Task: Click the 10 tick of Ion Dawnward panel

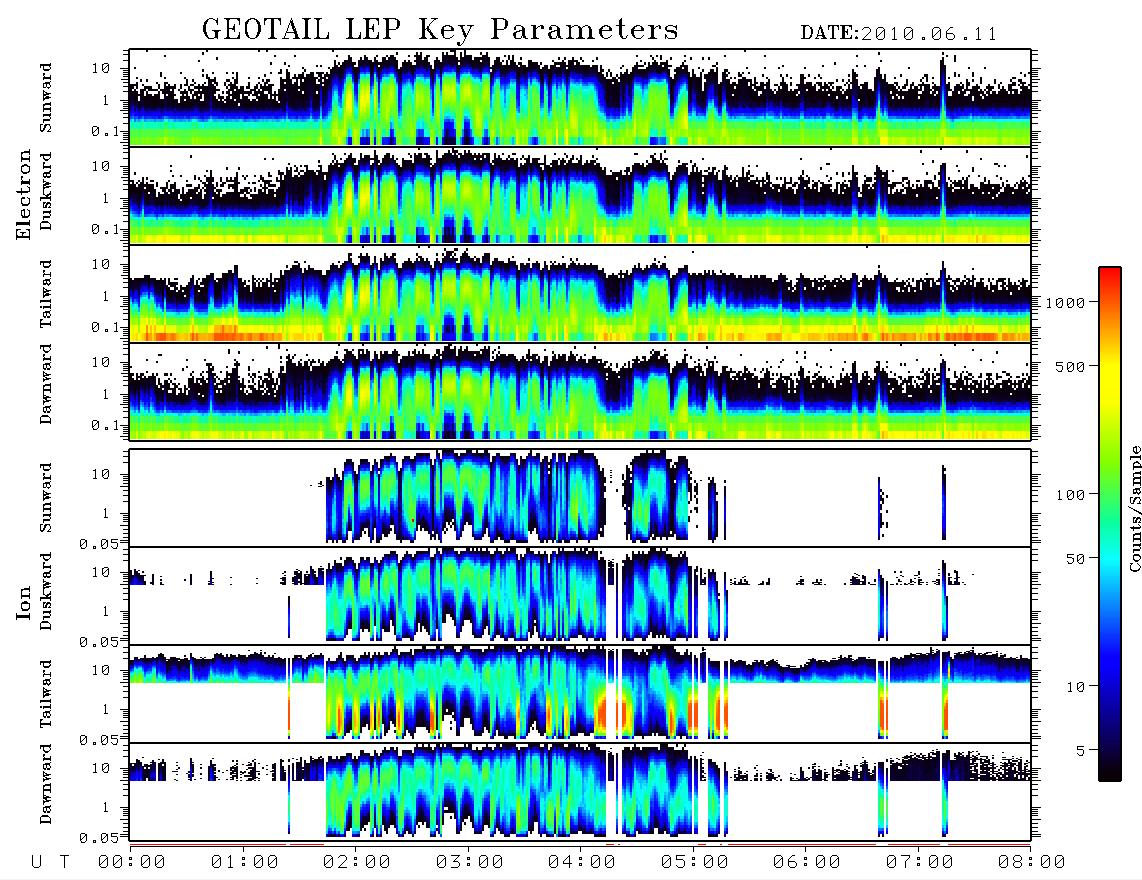Action: point(101,769)
